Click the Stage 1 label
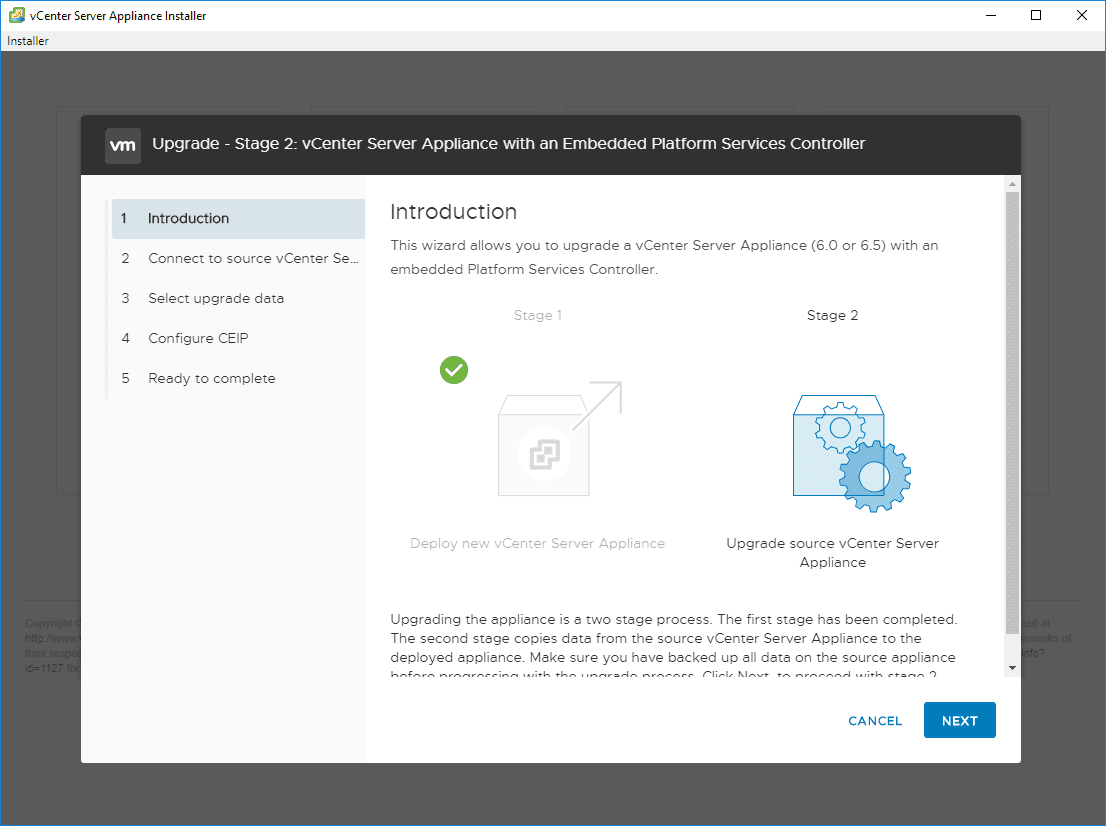 (x=537, y=315)
